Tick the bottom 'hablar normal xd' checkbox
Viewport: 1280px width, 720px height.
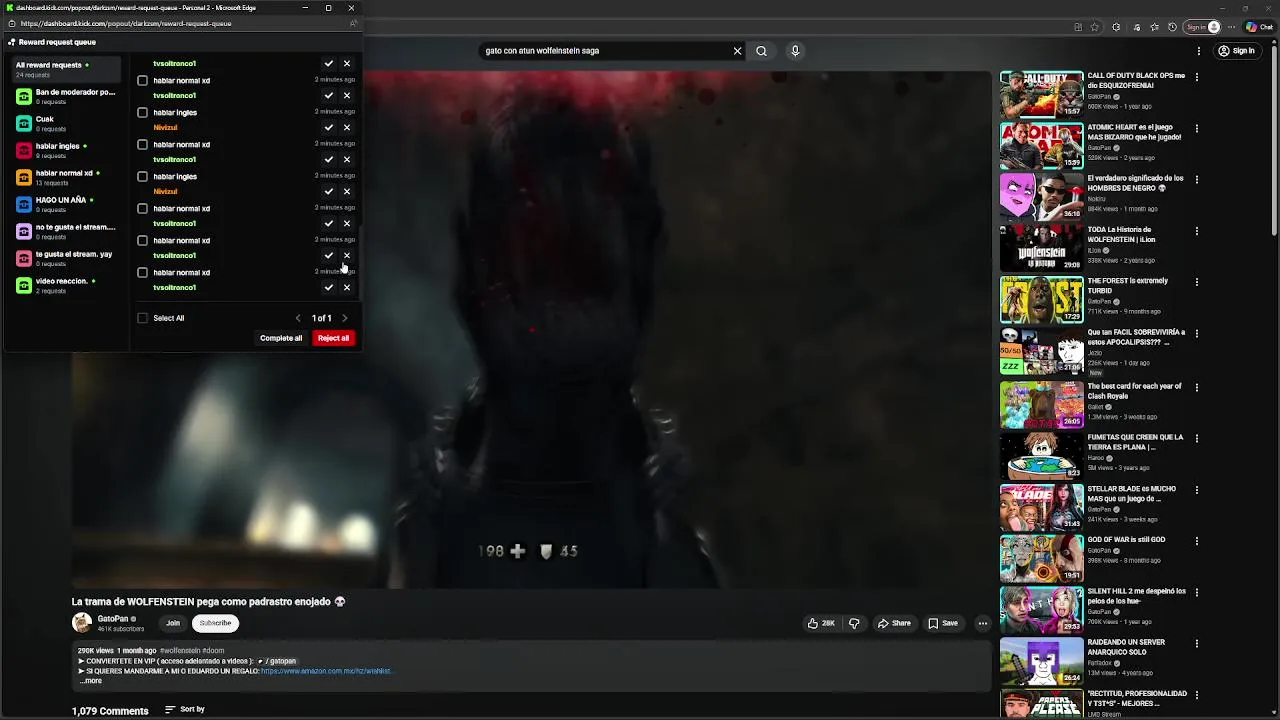pos(142,273)
